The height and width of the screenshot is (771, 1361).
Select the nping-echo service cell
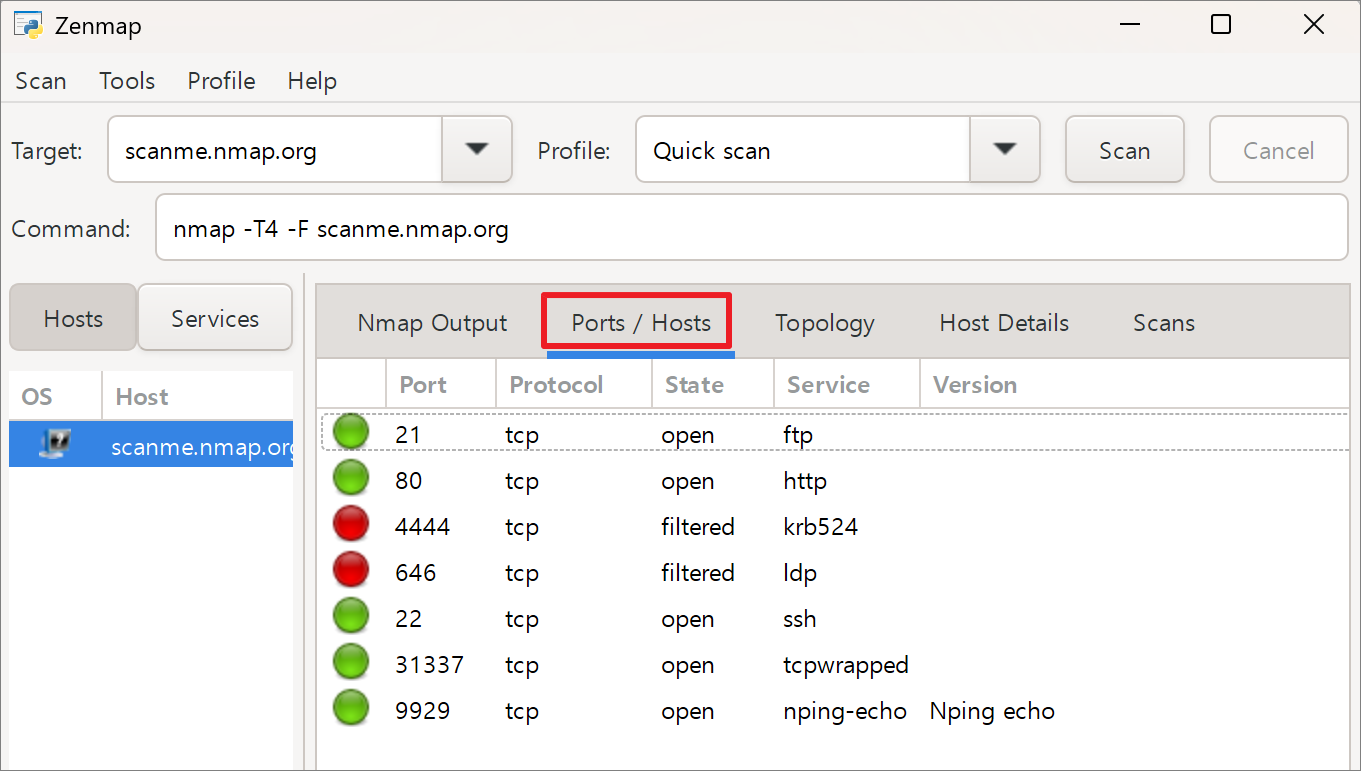845,711
